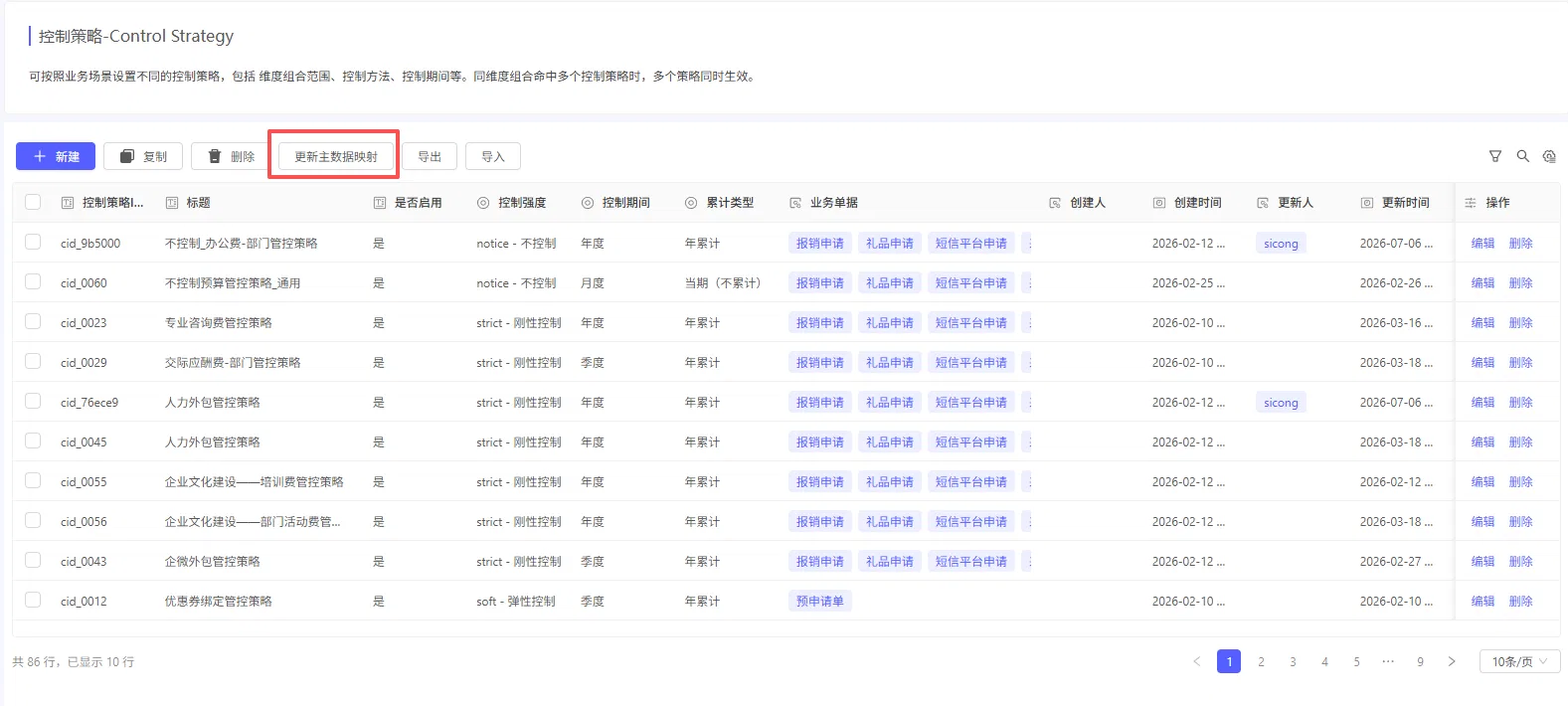Viewport: 1568px width, 706px height.
Task: Click 删除 for row cid_9b5000
Action: point(1520,243)
